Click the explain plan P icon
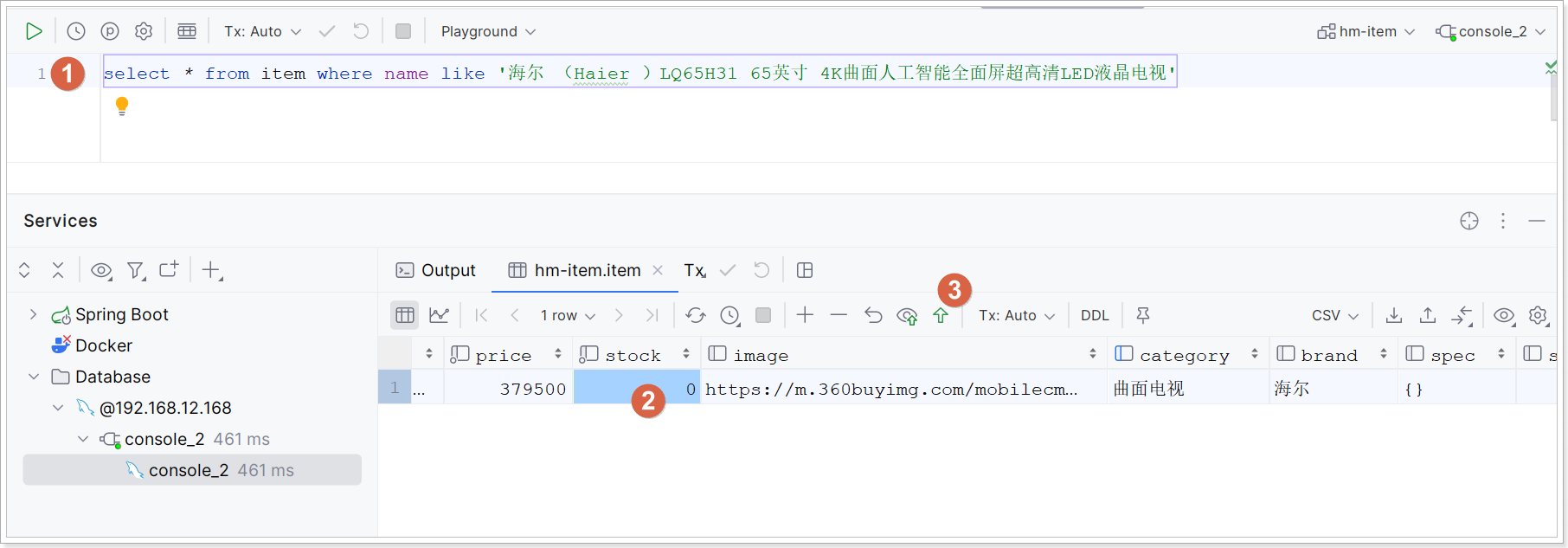The image size is (1568, 548). point(110,31)
